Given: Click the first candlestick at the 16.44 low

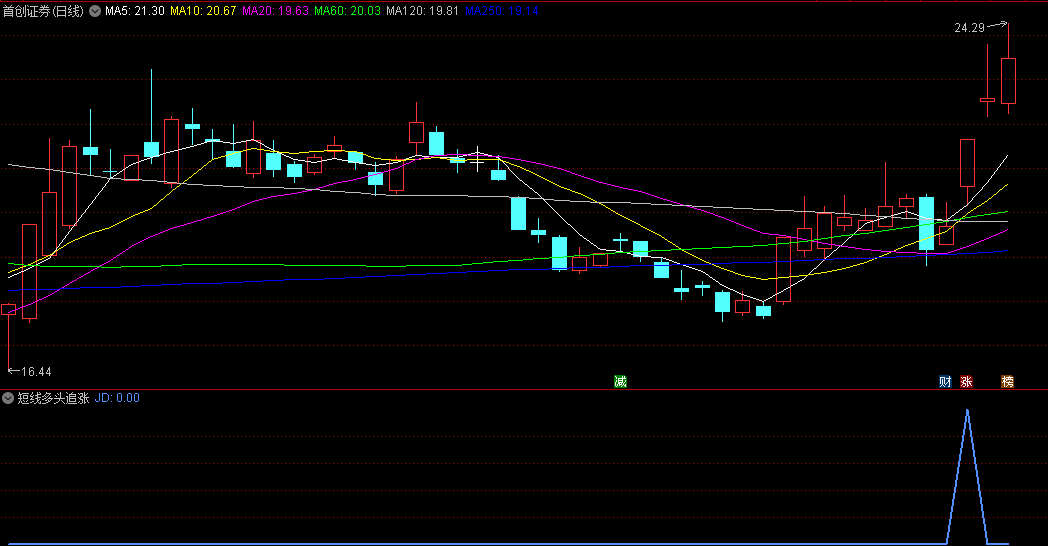Looking at the screenshot, I should pyautogui.click(x=9, y=309).
